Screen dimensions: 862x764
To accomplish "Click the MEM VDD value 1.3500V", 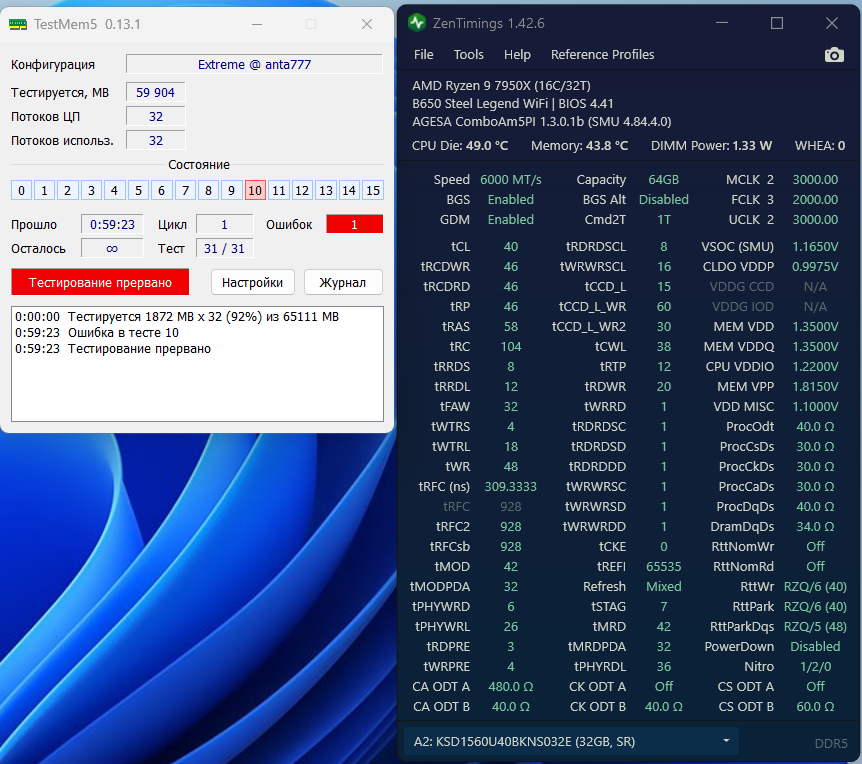I will [815, 327].
